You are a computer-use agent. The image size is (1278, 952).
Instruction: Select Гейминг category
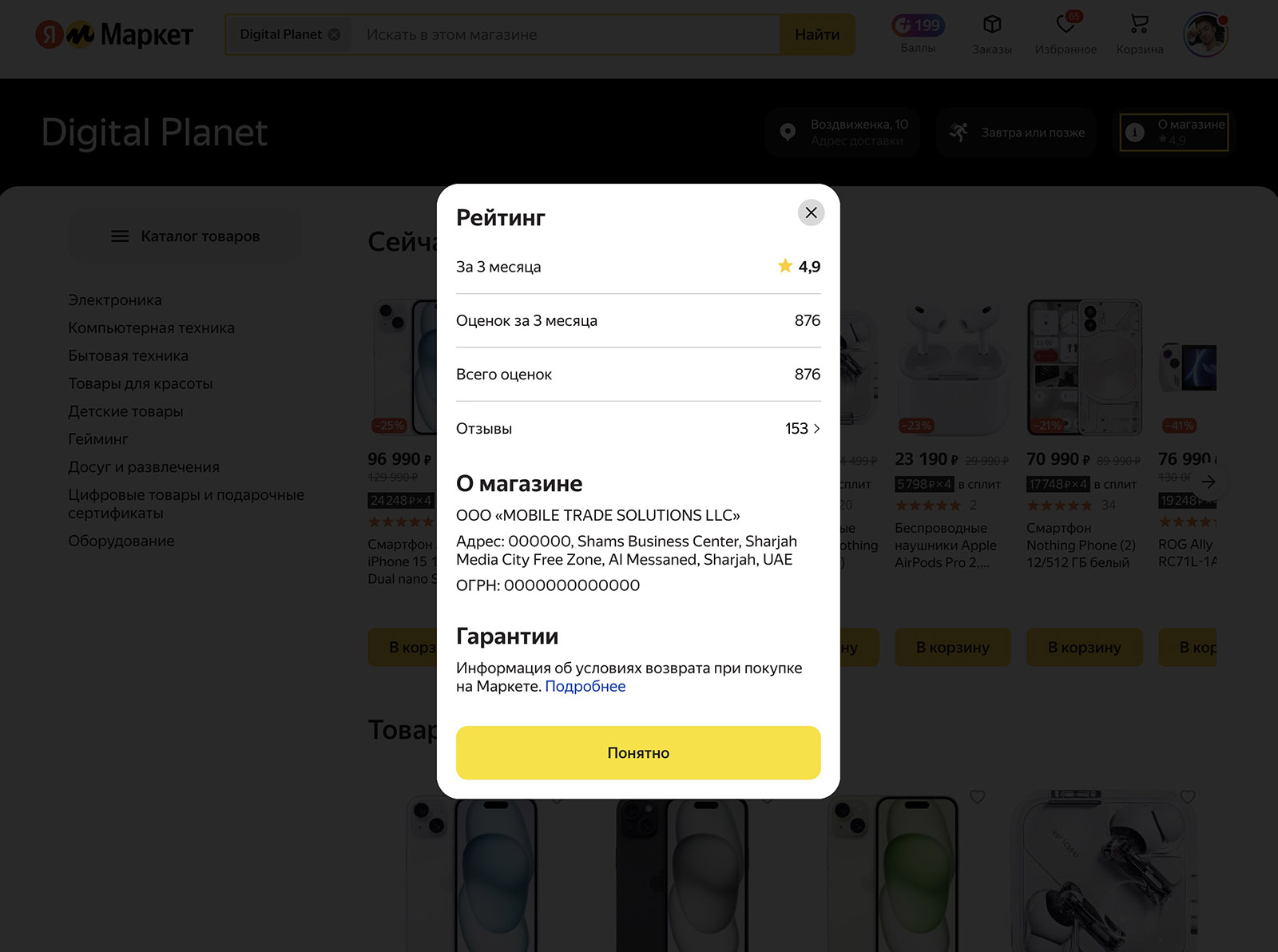click(x=98, y=439)
